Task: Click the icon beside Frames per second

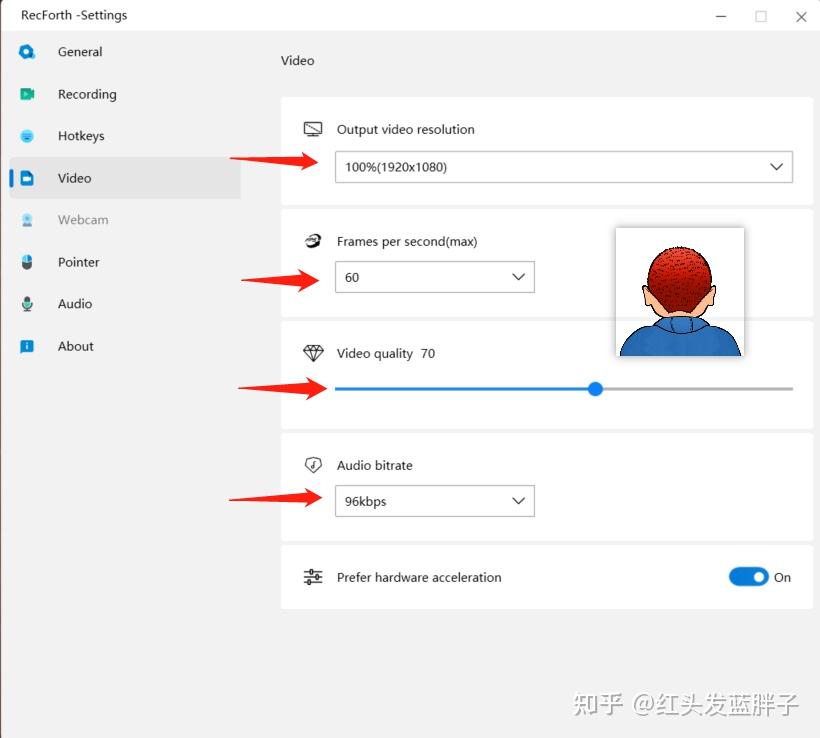Action: 313,241
